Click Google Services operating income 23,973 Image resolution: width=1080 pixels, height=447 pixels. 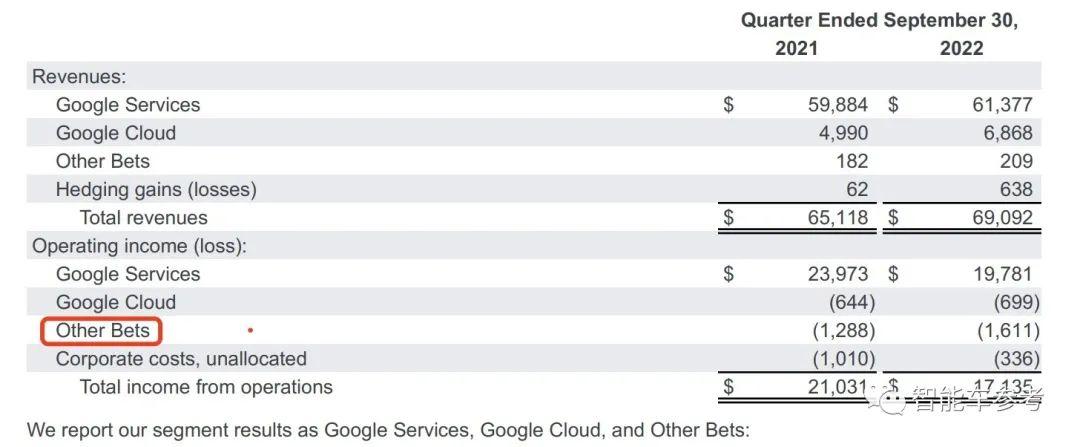838,274
